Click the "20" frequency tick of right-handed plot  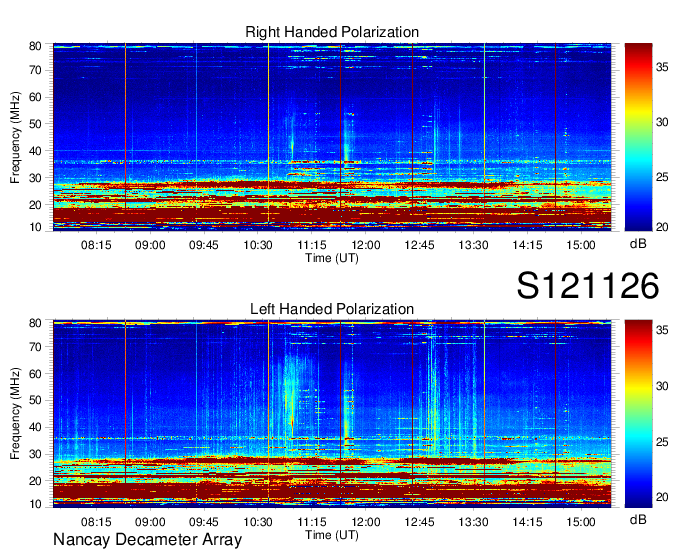(35, 205)
